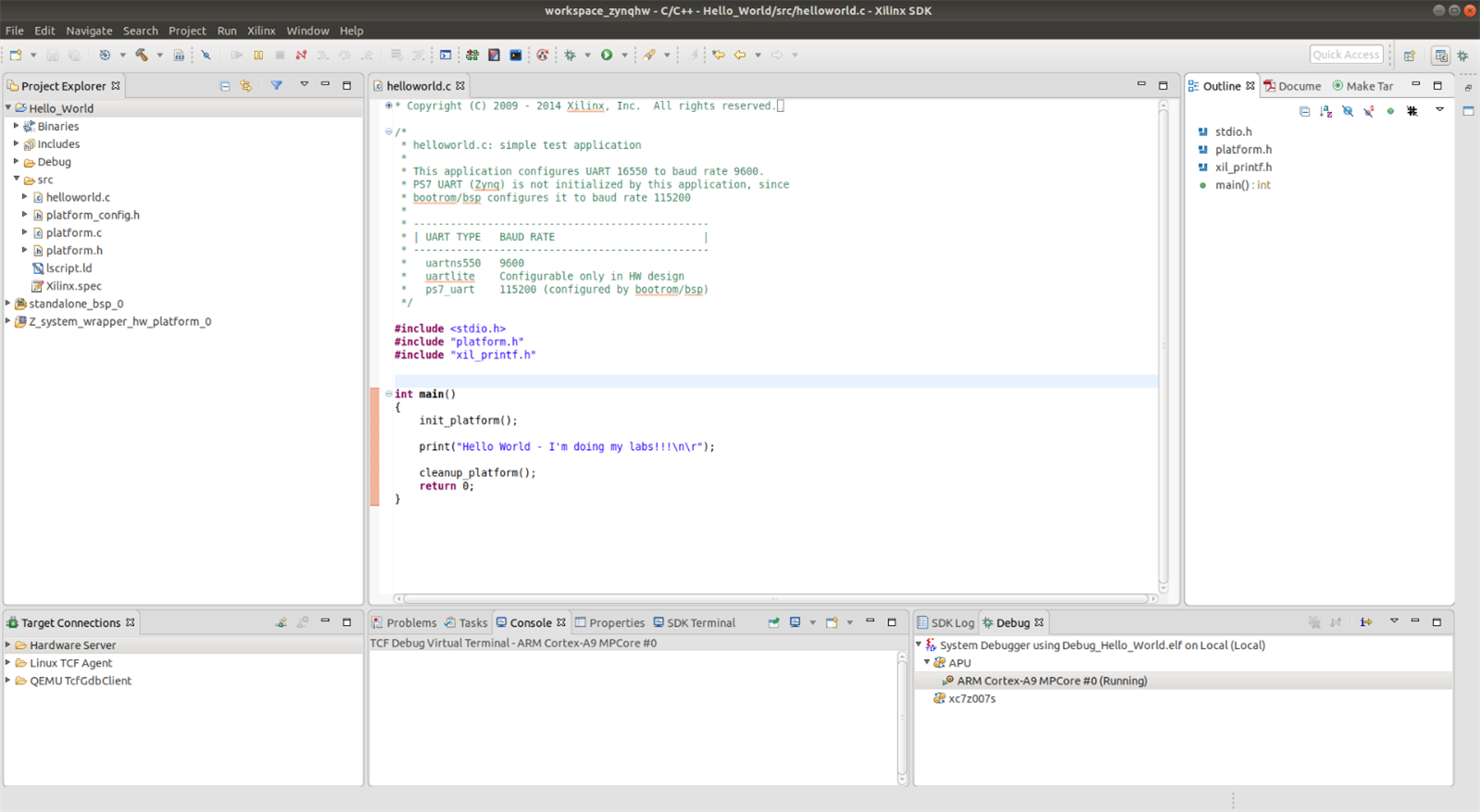The height and width of the screenshot is (812, 1480).
Task: Click the Quick Access search field
Action: tap(1346, 55)
